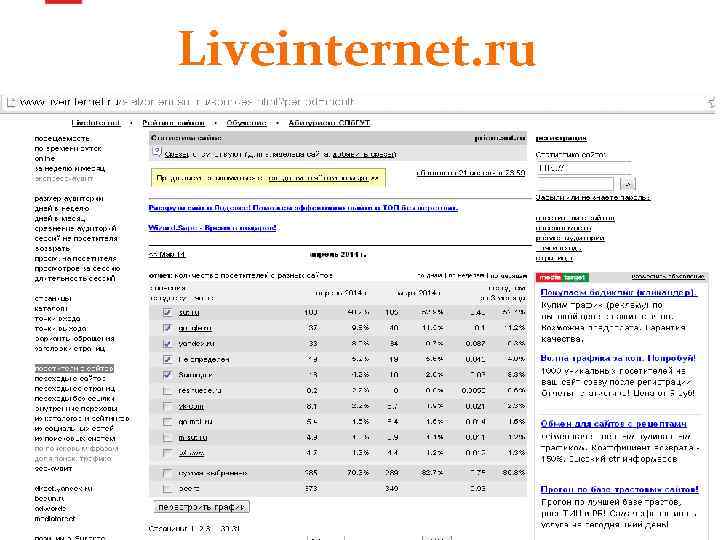720x540 pixels.
Task: Select highlighted 'посетители с сайтов' menu item
Action: [74, 368]
